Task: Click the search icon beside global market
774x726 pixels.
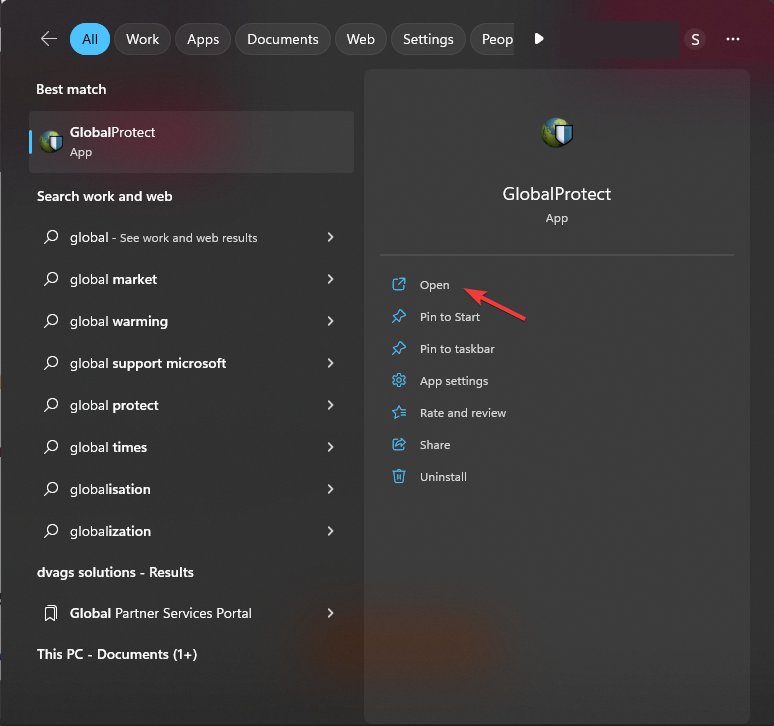Action: coord(51,279)
